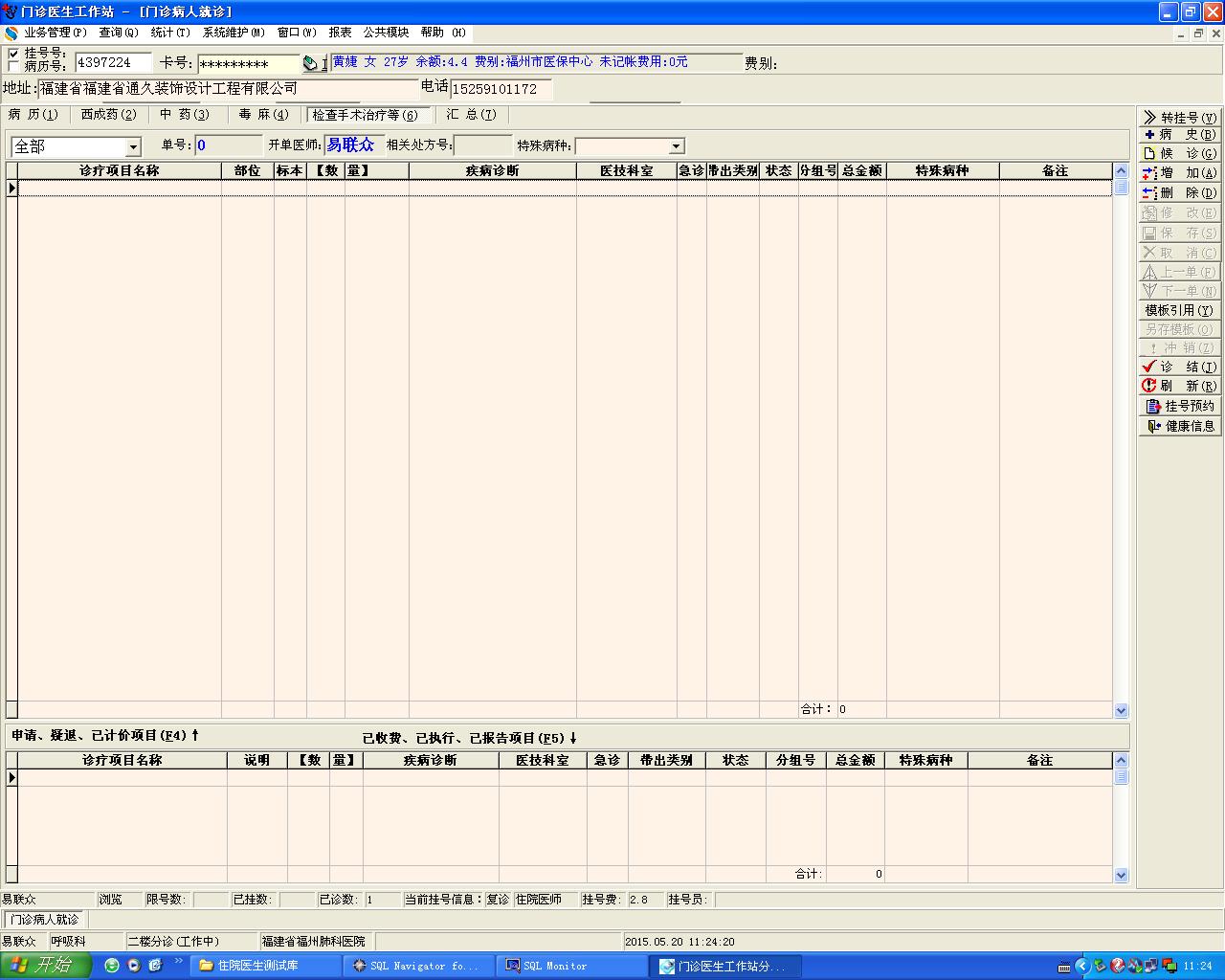Open 挂号预约 registration appointment
The height and width of the screenshot is (980, 1225).
point(1179,406)
